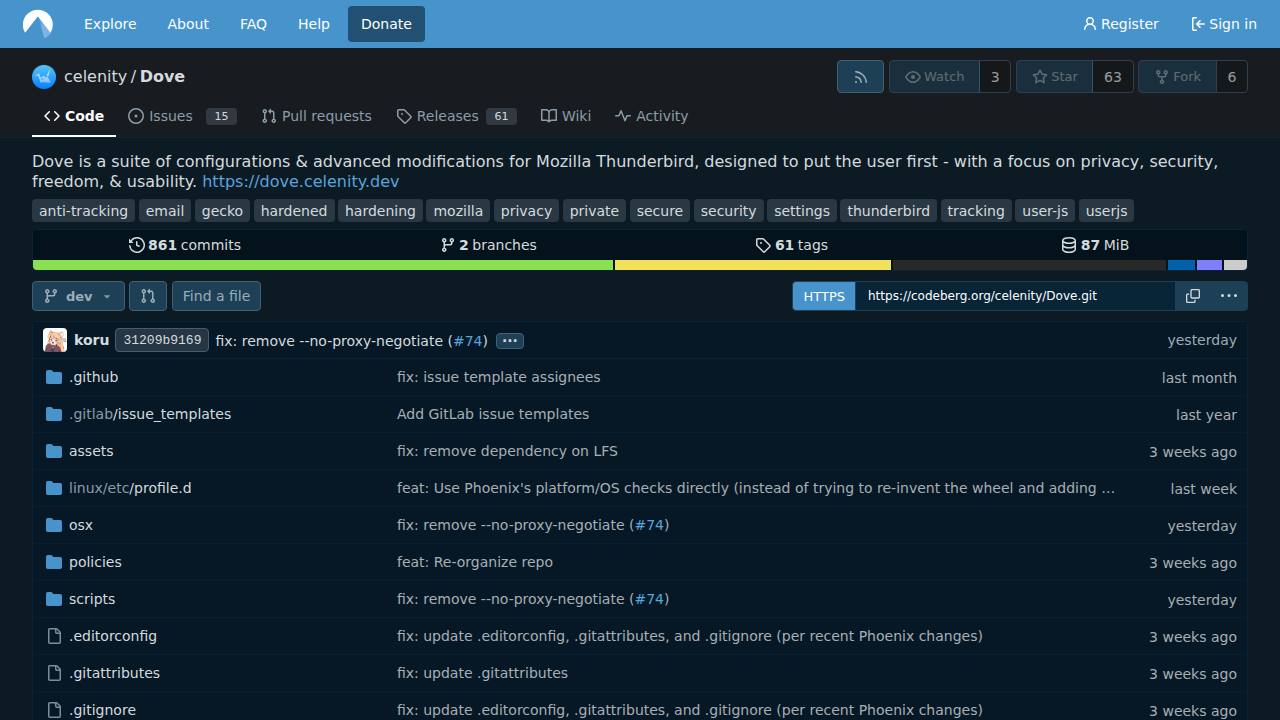Click the Star button
The width and height of the screenshot is (1280, 720).
pos(1055,77)
